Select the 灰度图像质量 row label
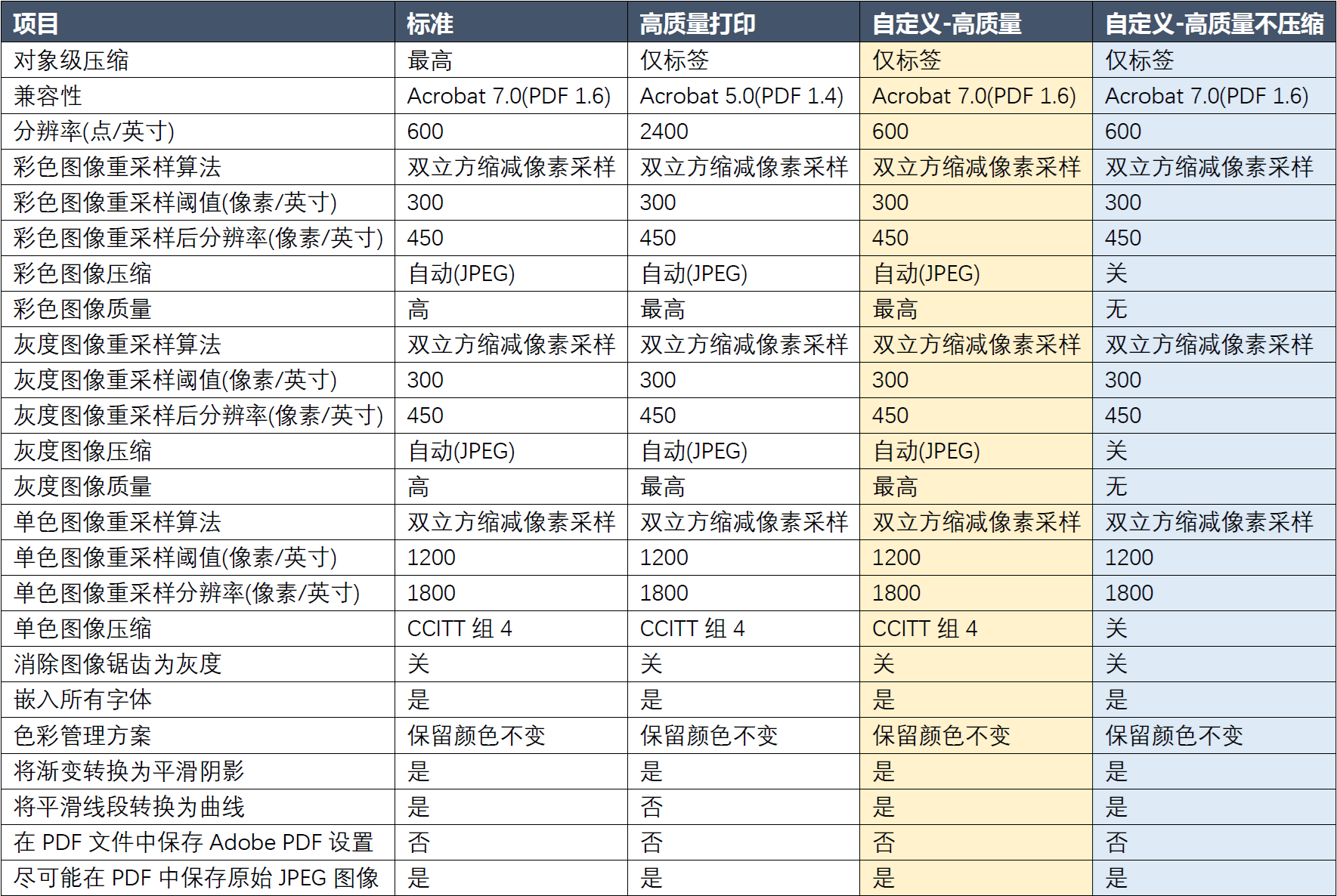Screen dimensions: 1337x896 82,487
